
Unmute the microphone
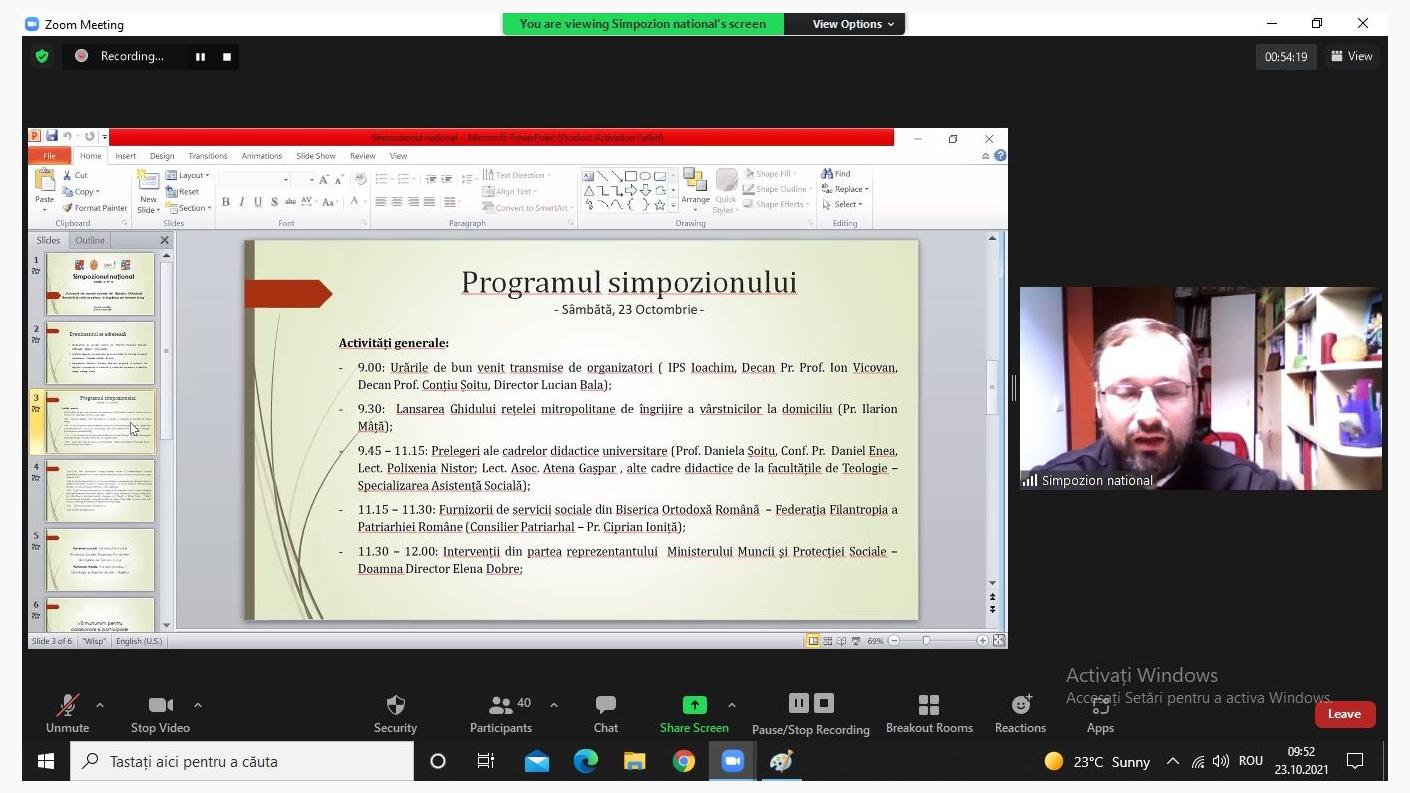pos(68,705)
